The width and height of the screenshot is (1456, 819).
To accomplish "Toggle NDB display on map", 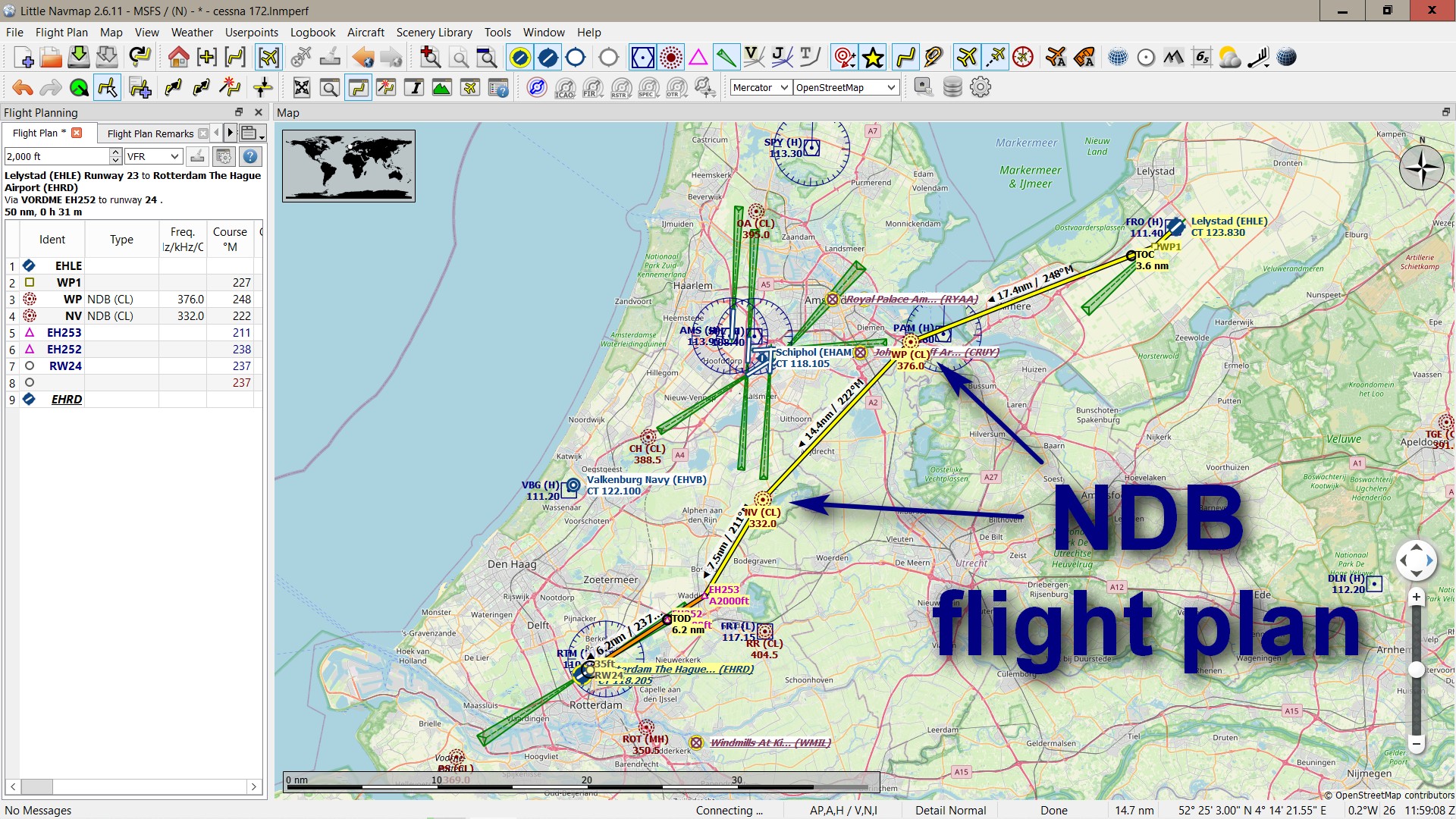I will [x=670, y=57].
